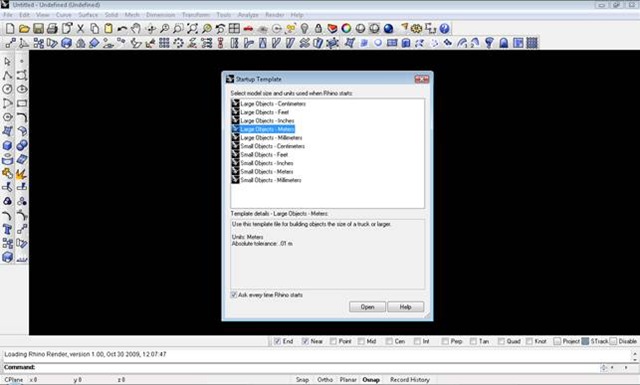The image size is (640, 385).
Task: Select Small Objects - Meters template
Action: pyautogui.click(x=267, y=171)
